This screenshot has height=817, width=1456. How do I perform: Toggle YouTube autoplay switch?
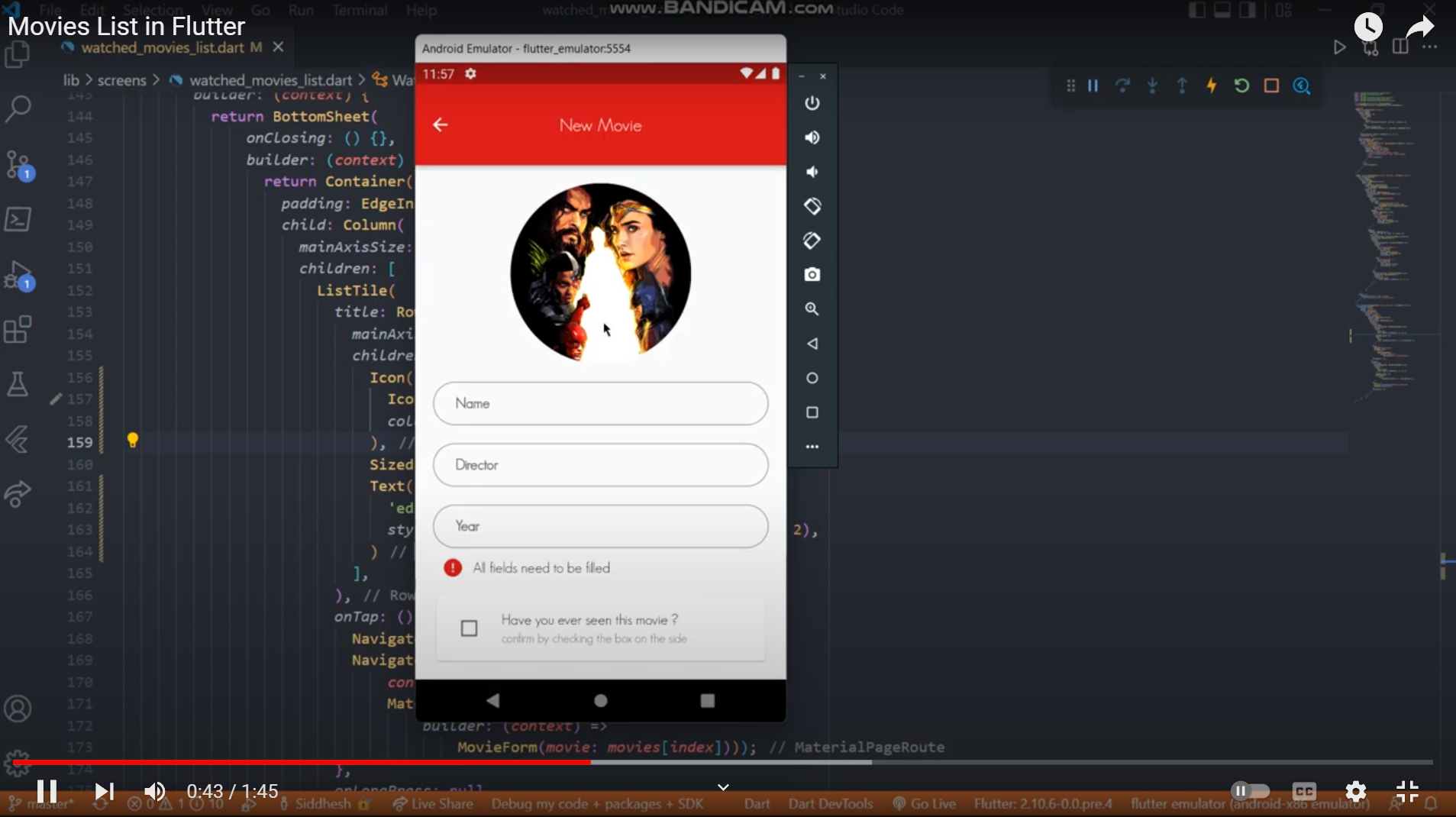(1250, 791)
